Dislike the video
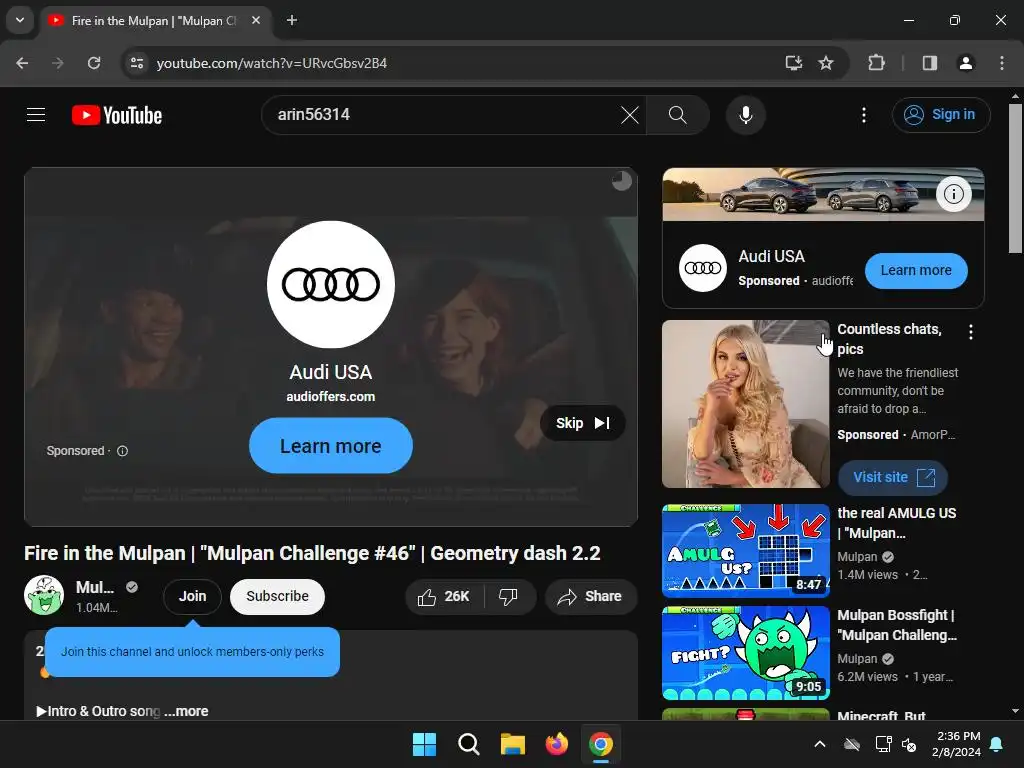Viewport: 1024px width, 768px height. (509, 596)
